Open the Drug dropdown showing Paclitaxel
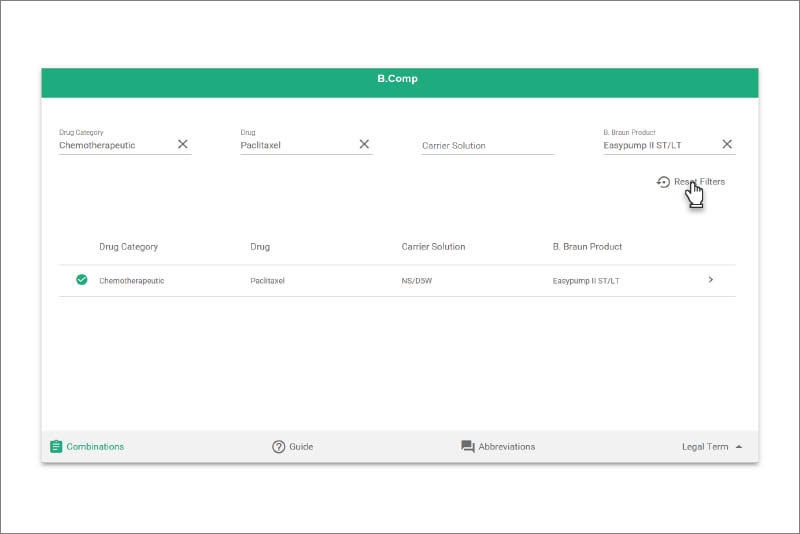This screenshot has width=800, height=534. pos(297,145)
